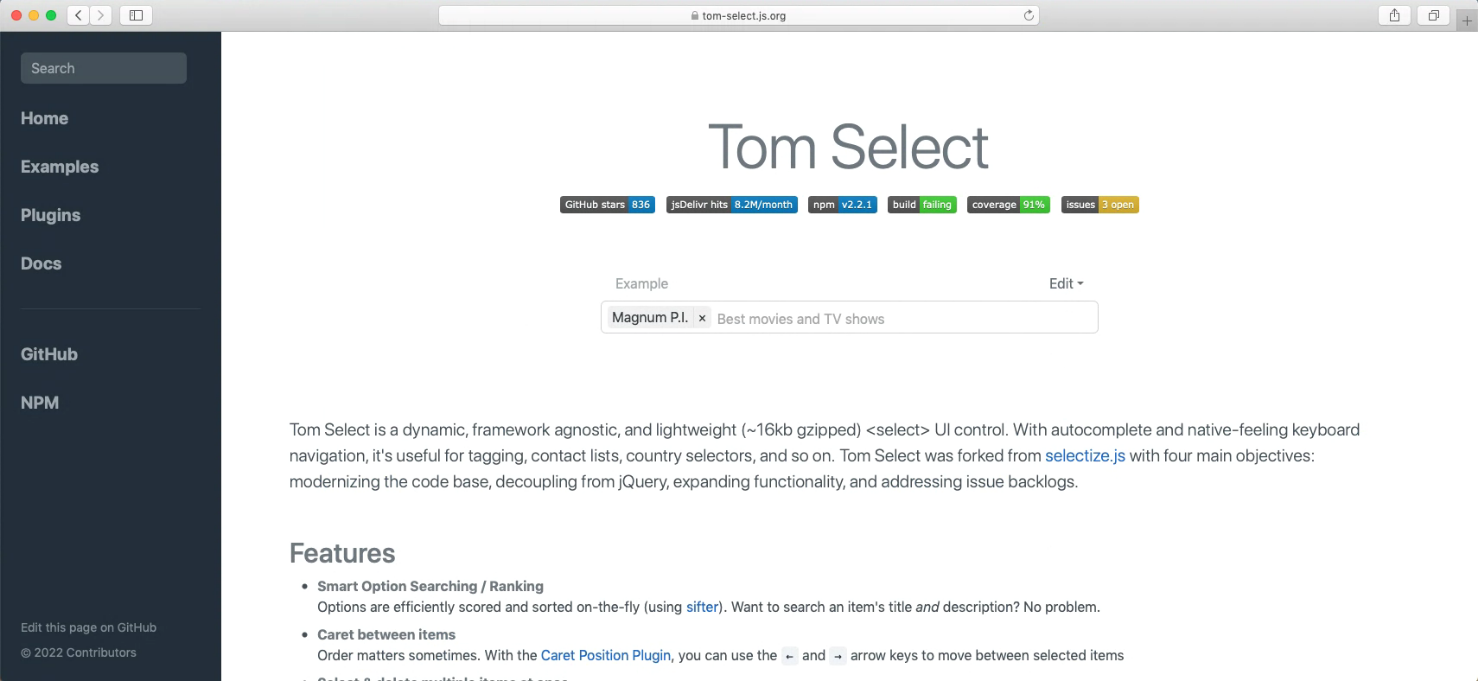Click the sifter link under Features
This screenshot has width=1478, height=681.
click(x=702, y=607)
